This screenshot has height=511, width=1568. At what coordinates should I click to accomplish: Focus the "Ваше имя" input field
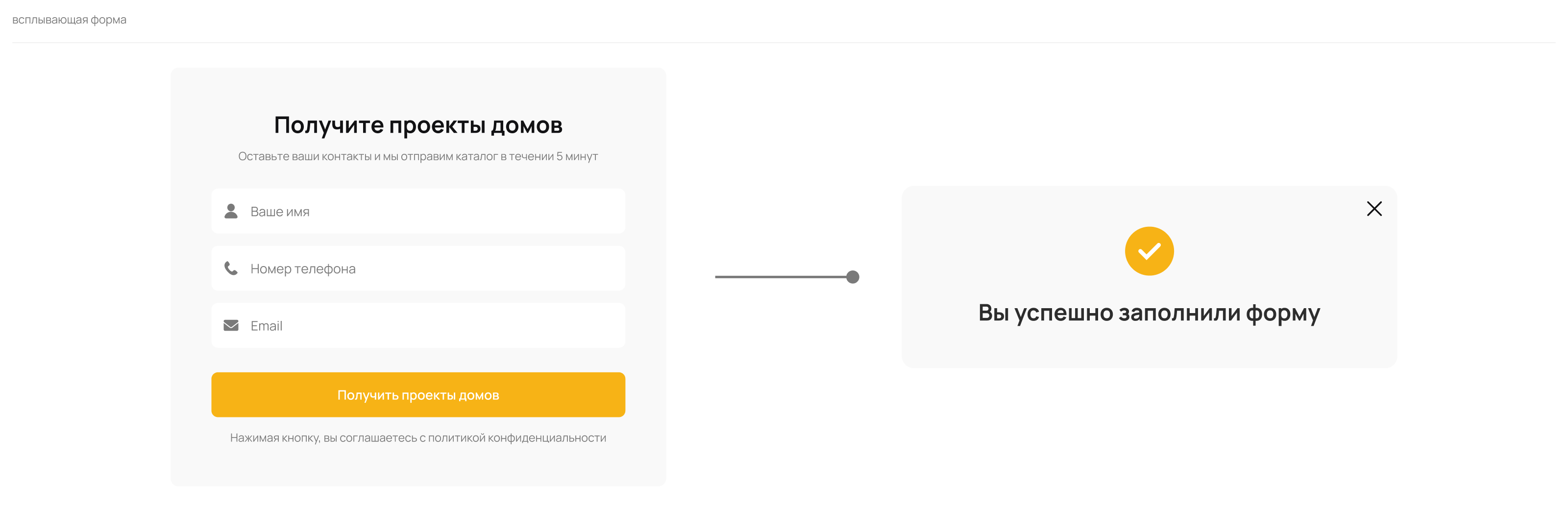tap(426, 212)
